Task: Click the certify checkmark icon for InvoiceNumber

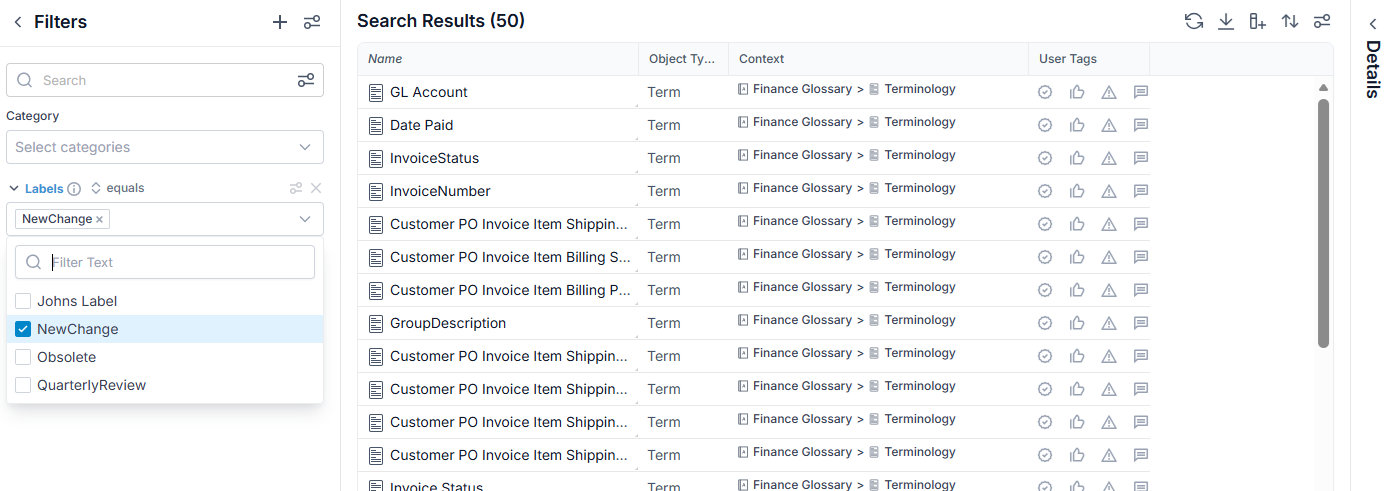Action: [x=1045, y=191]
